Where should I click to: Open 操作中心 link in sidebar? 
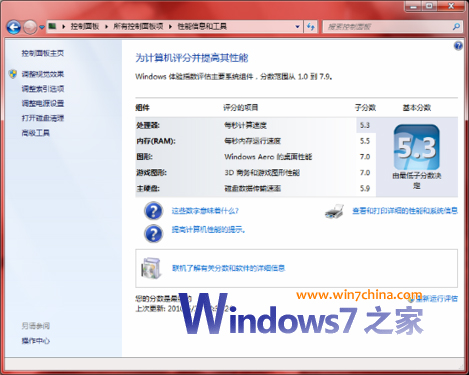(x=36, y=341)
